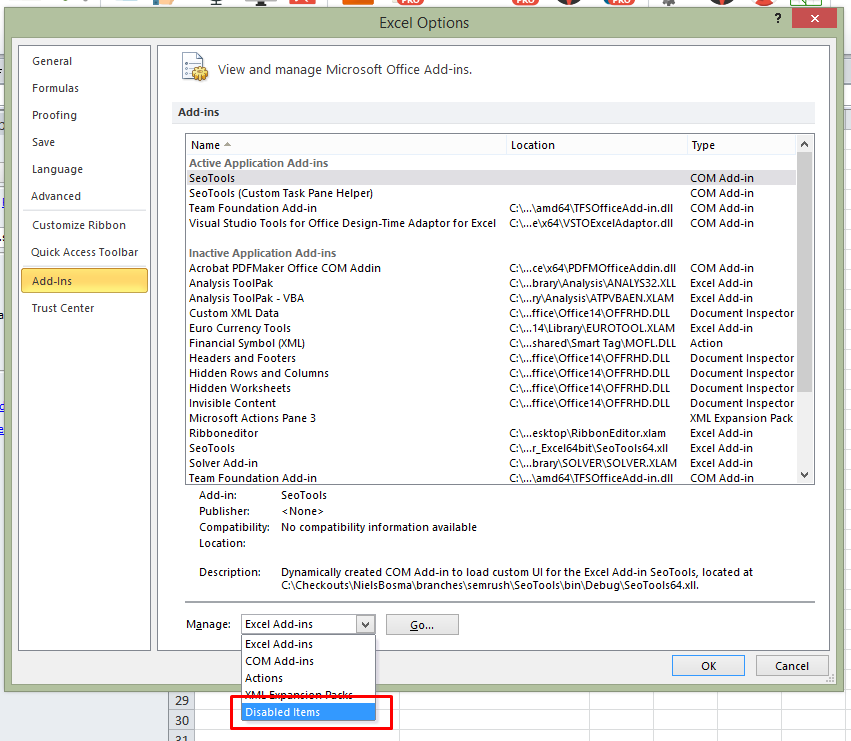Open the Manage combo box dropdown arrow

[366, 623]
